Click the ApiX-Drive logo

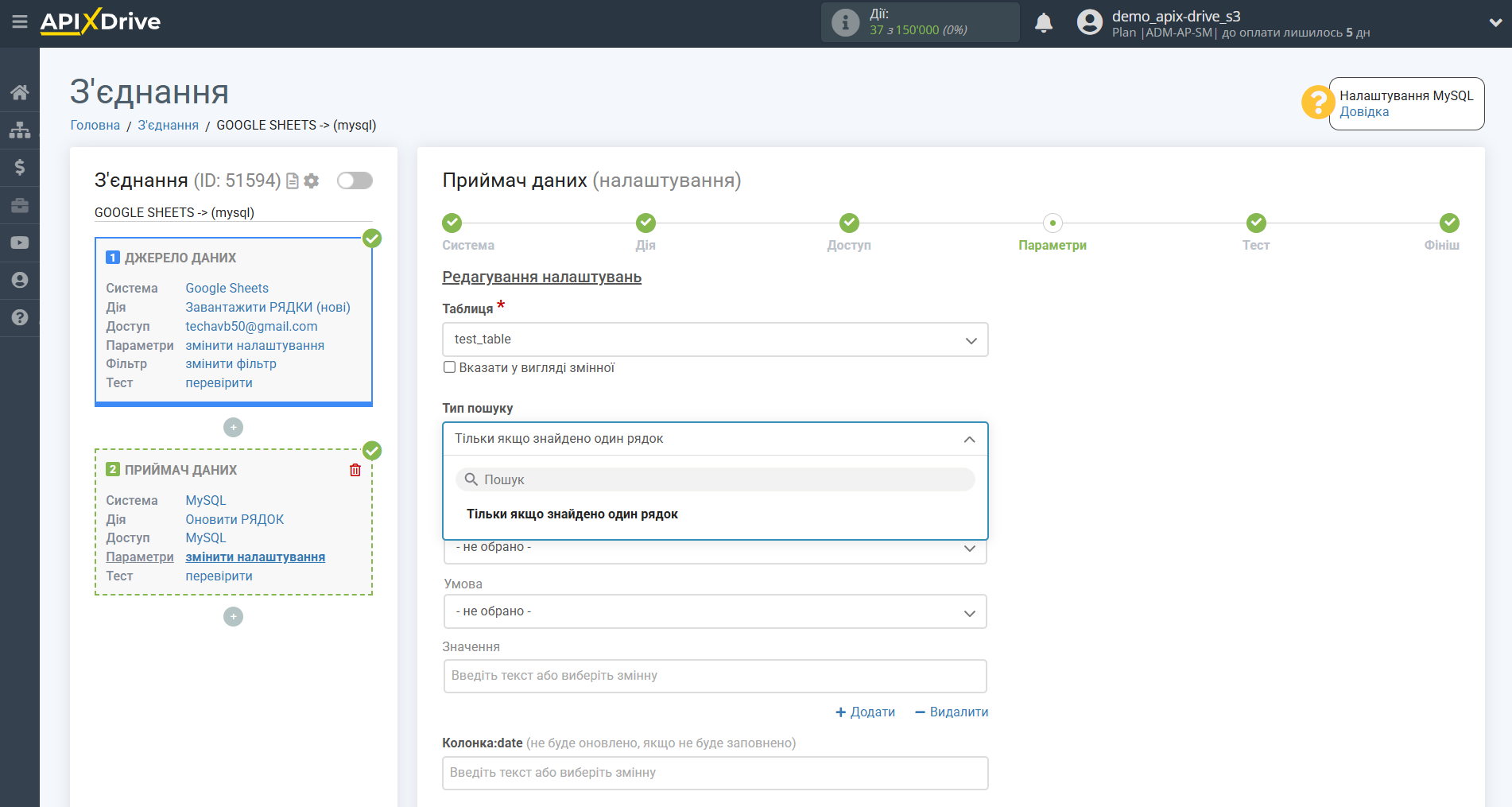pyautogui.click(x=100, y=21)
